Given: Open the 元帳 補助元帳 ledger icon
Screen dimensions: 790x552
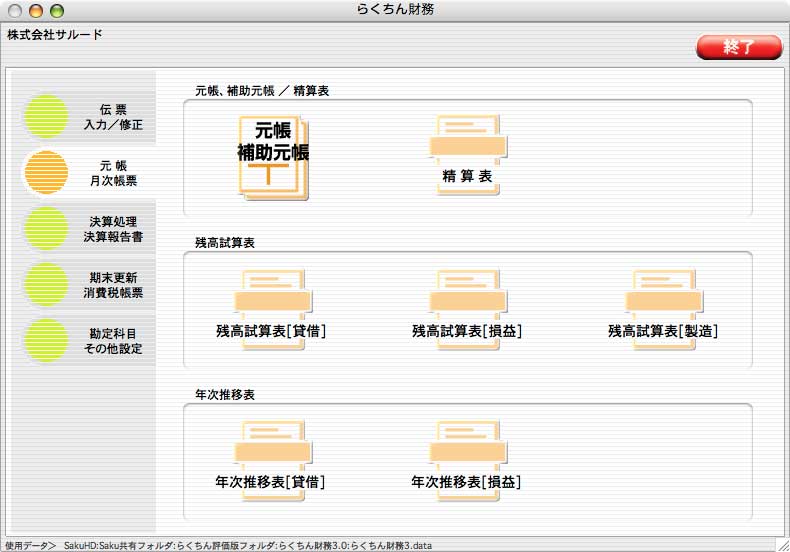Looking at the screenshot, I should tap(273, 158).
